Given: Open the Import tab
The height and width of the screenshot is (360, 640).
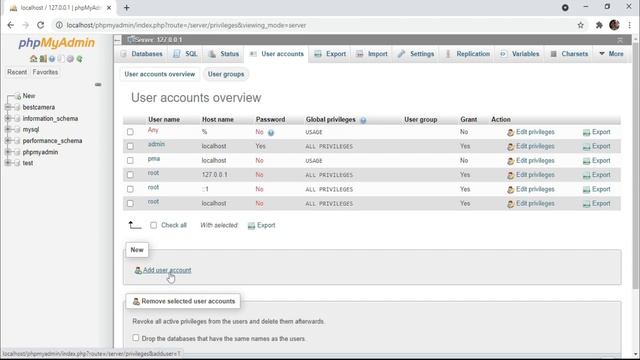Looking at the screenshot, I should tap(371, 54).
